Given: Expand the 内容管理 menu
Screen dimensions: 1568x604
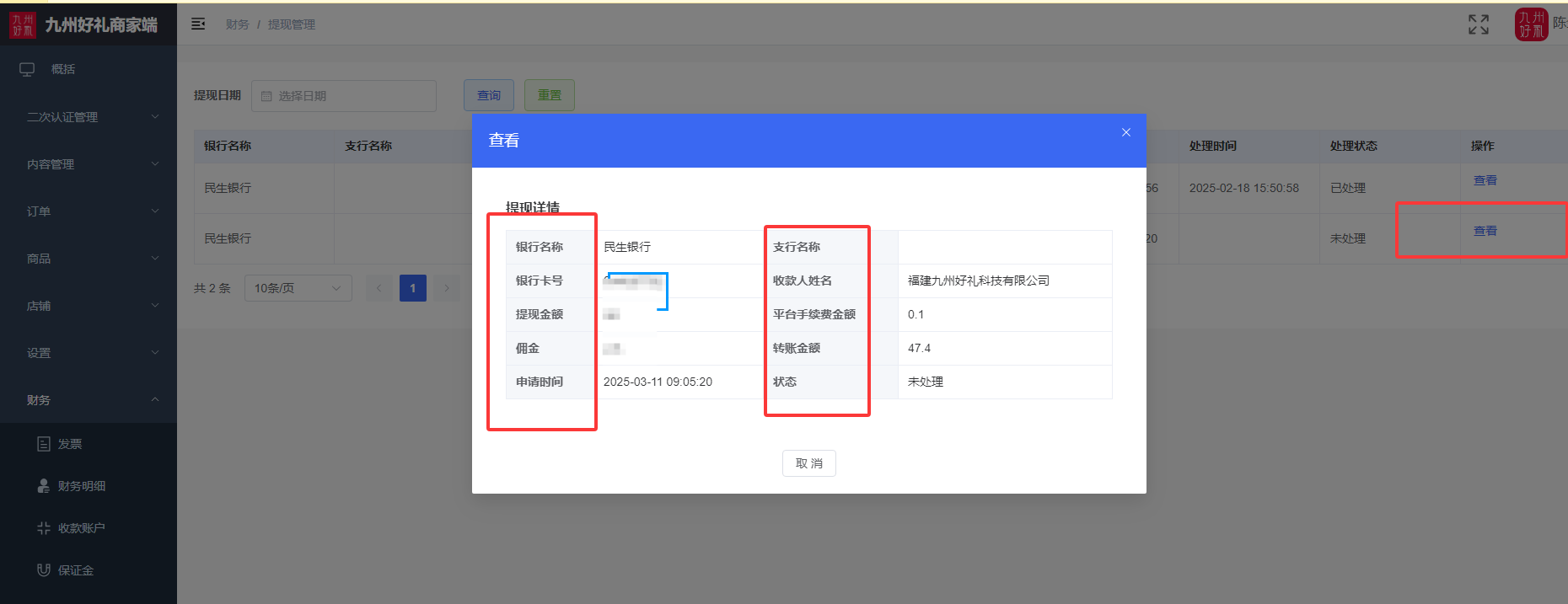Looking at the screenshot, I should [89, 164].
